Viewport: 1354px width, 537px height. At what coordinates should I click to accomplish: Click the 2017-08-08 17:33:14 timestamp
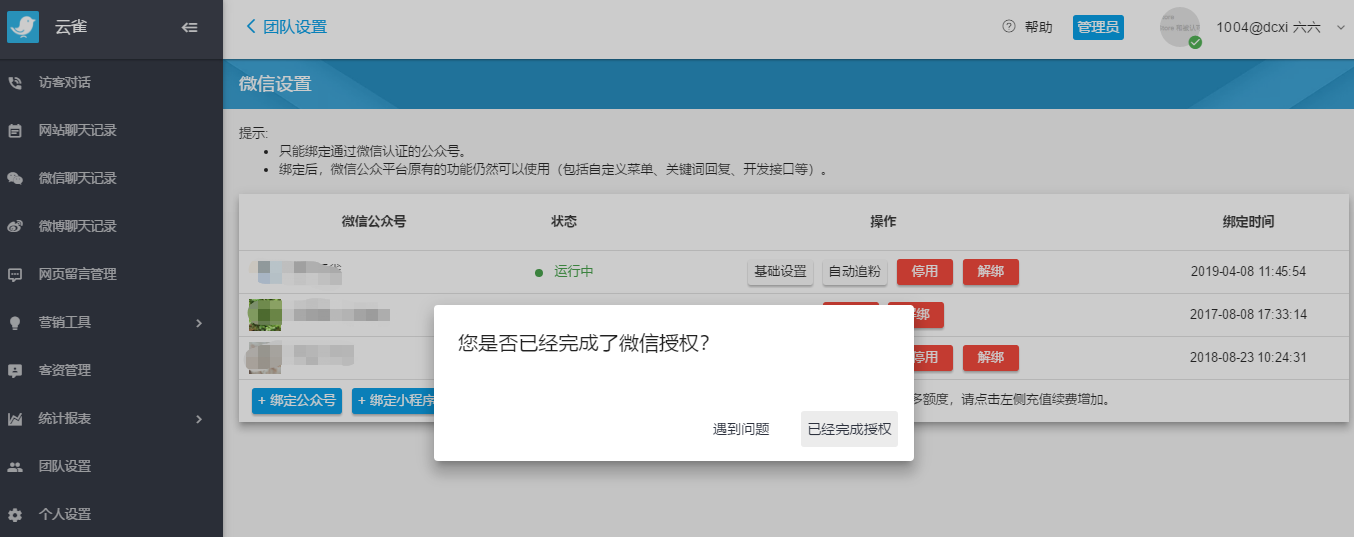(x=1248, y=314)
